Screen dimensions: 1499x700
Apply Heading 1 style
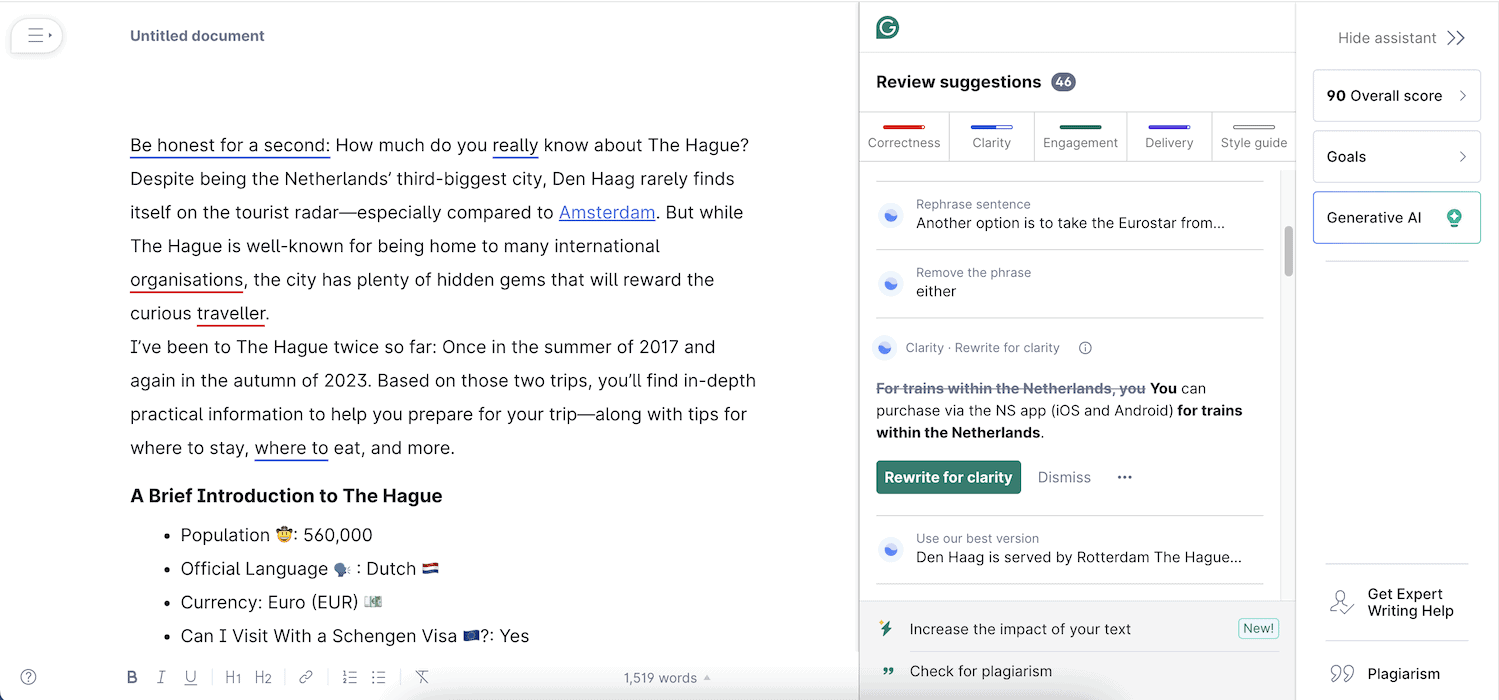[233, 677]
